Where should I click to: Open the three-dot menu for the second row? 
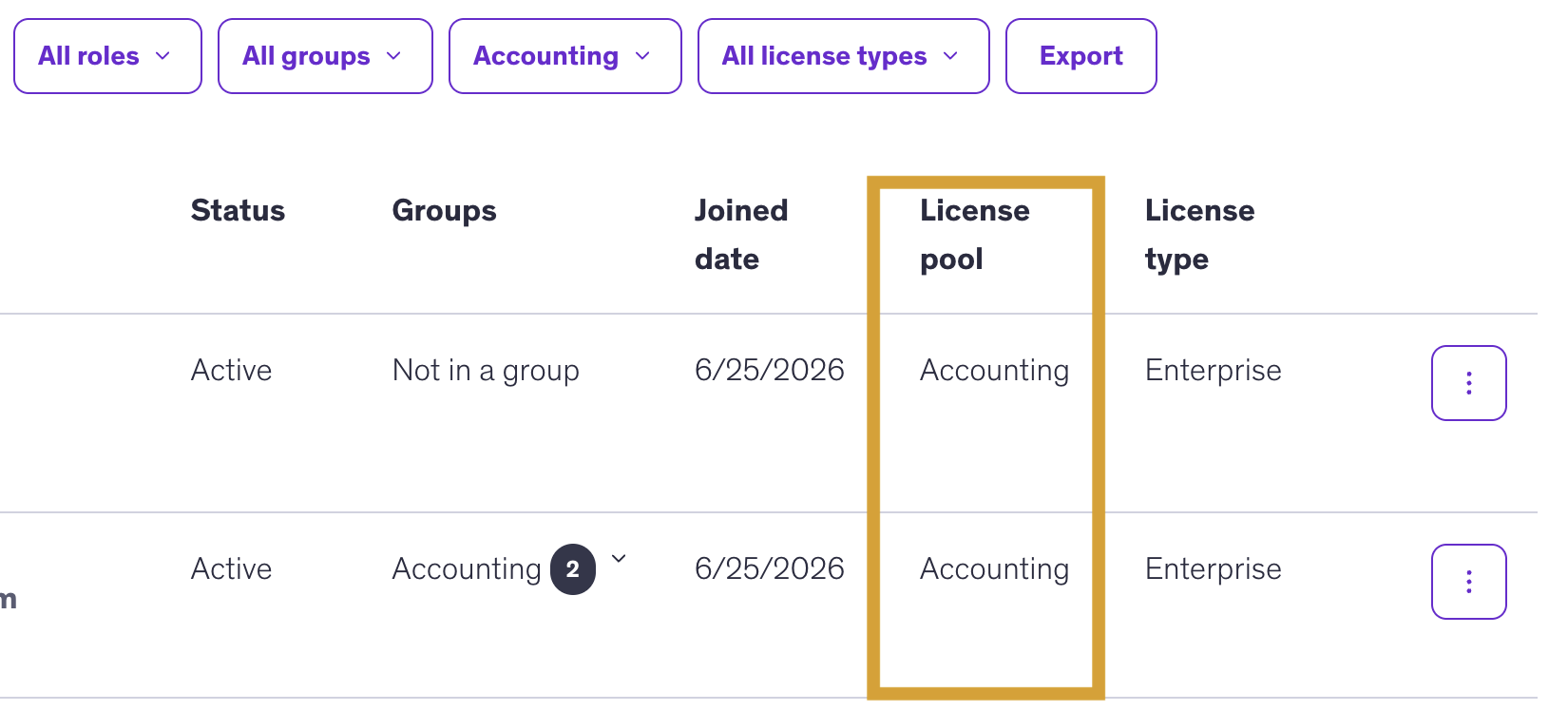tap(1468, 582)
